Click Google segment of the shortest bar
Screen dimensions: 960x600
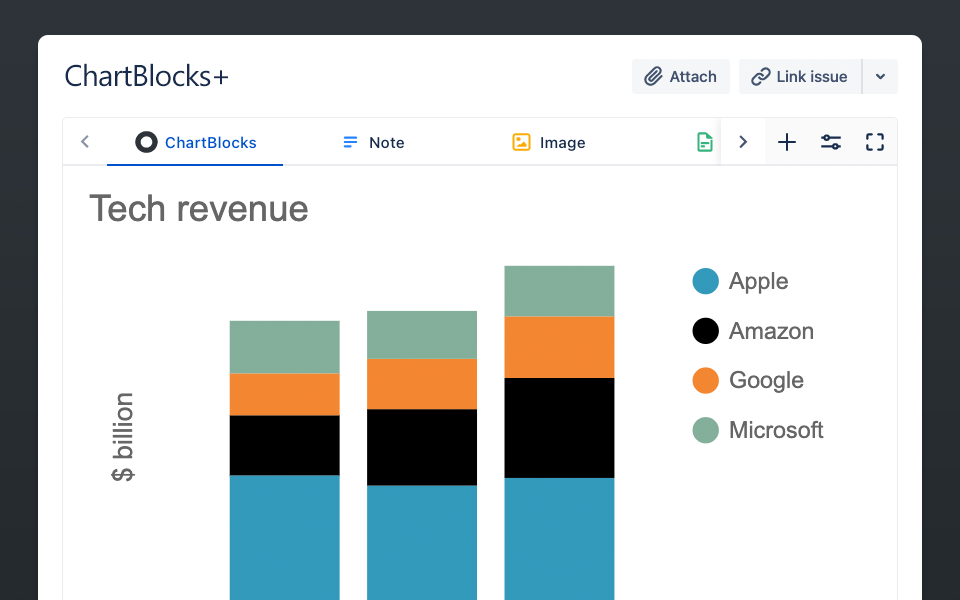(285, 394)
